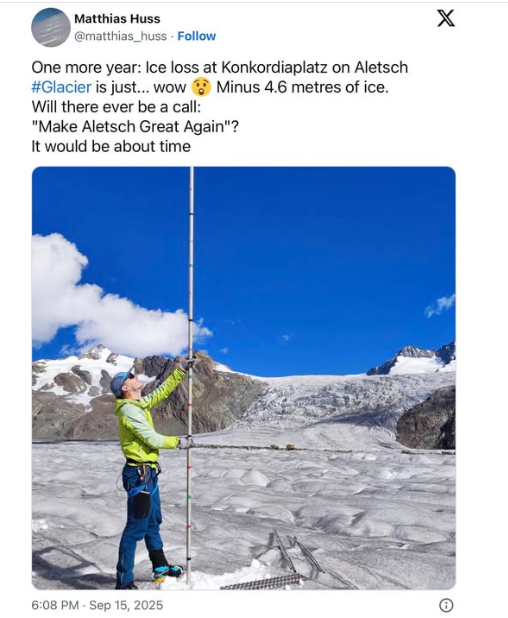Click the "Will there ever be a call" line

(116, 107)
